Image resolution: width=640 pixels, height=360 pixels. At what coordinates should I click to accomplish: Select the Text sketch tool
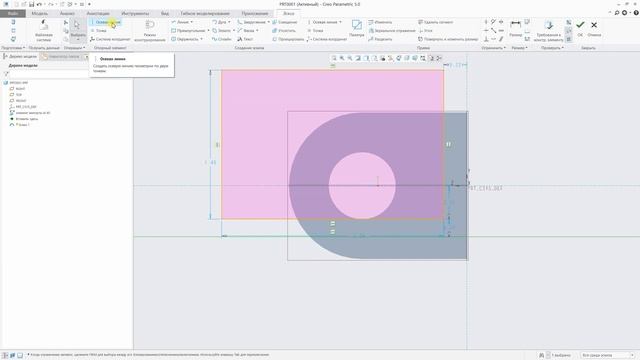tap(245, 39)
